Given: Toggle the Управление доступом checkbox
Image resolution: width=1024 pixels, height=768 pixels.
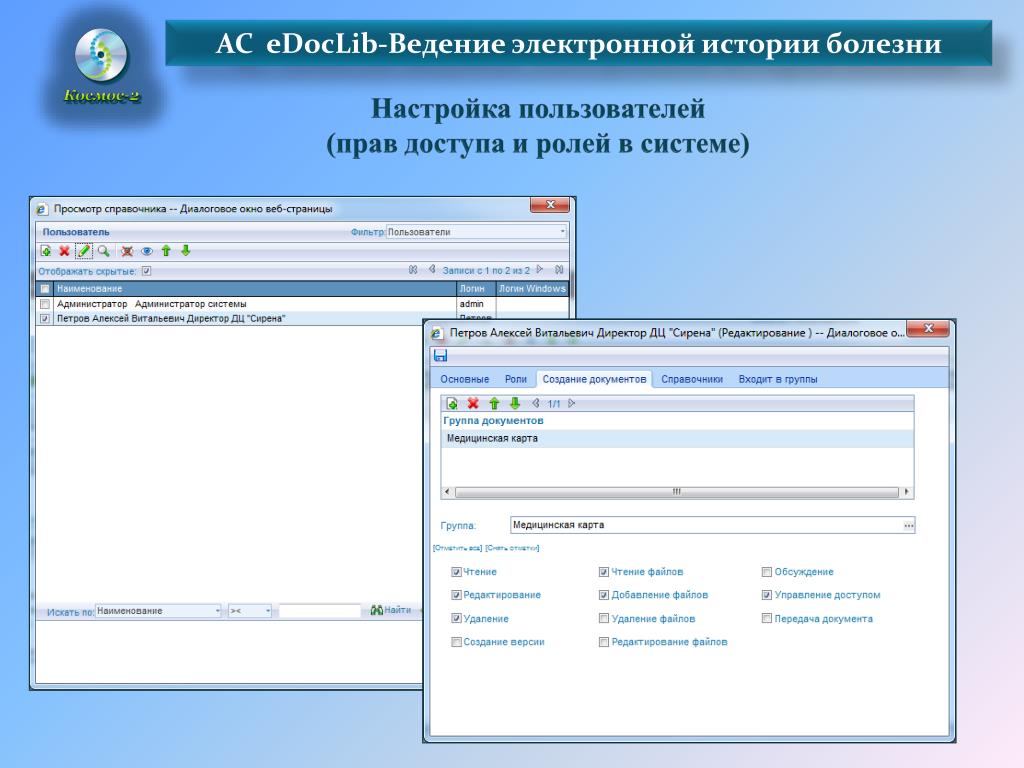Looking at the screenshot, I should 767,595.
